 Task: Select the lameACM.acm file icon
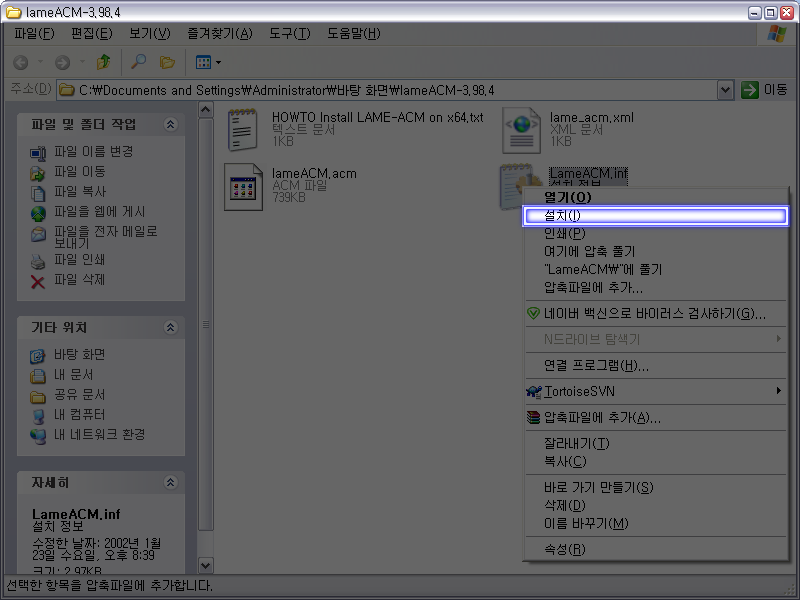[243, 187]
